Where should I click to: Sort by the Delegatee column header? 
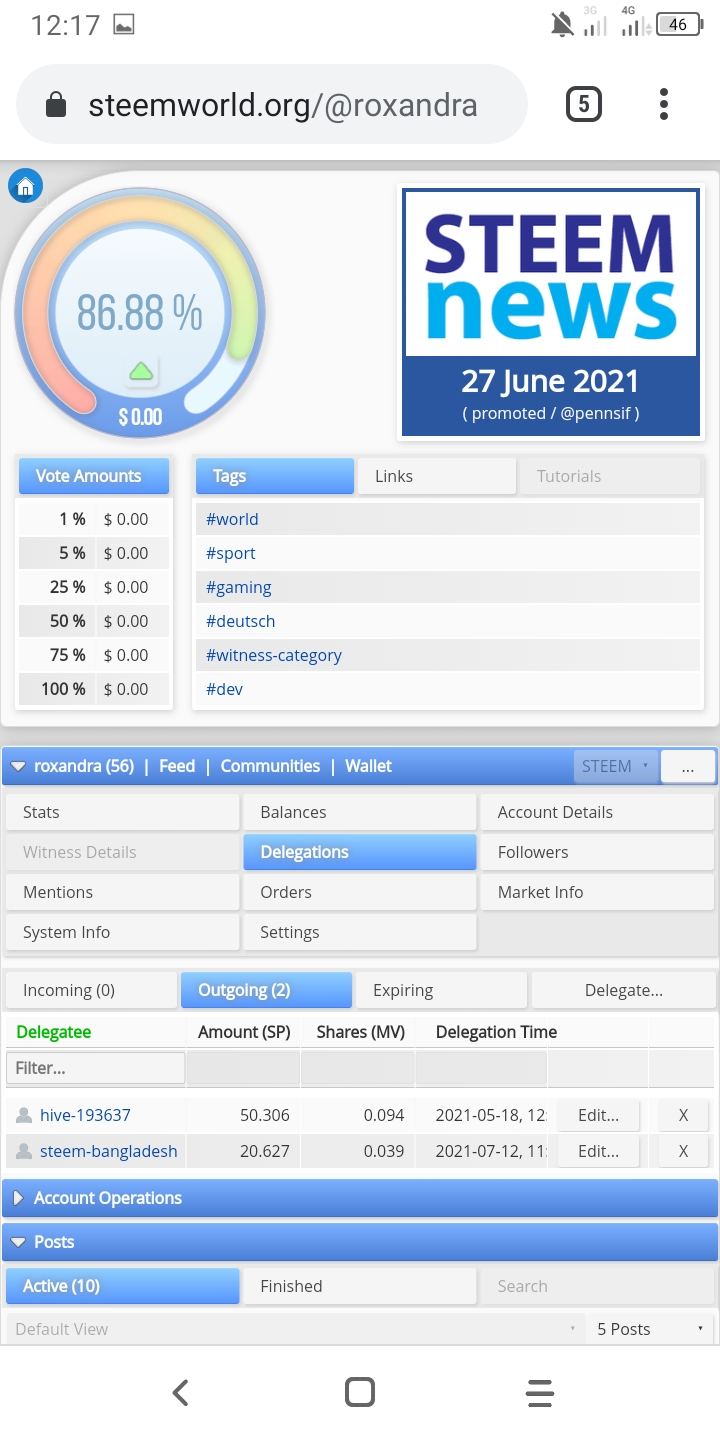click(54, 1032)
